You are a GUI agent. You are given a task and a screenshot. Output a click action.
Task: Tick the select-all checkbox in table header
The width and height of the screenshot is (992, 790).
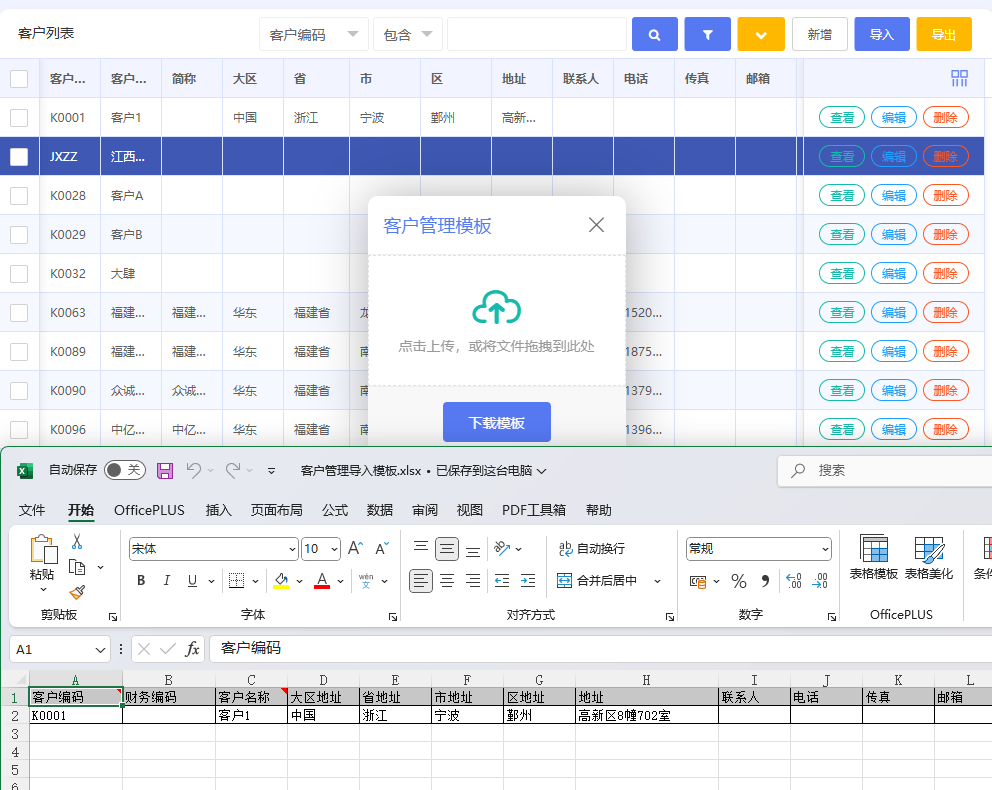(19, 79)
